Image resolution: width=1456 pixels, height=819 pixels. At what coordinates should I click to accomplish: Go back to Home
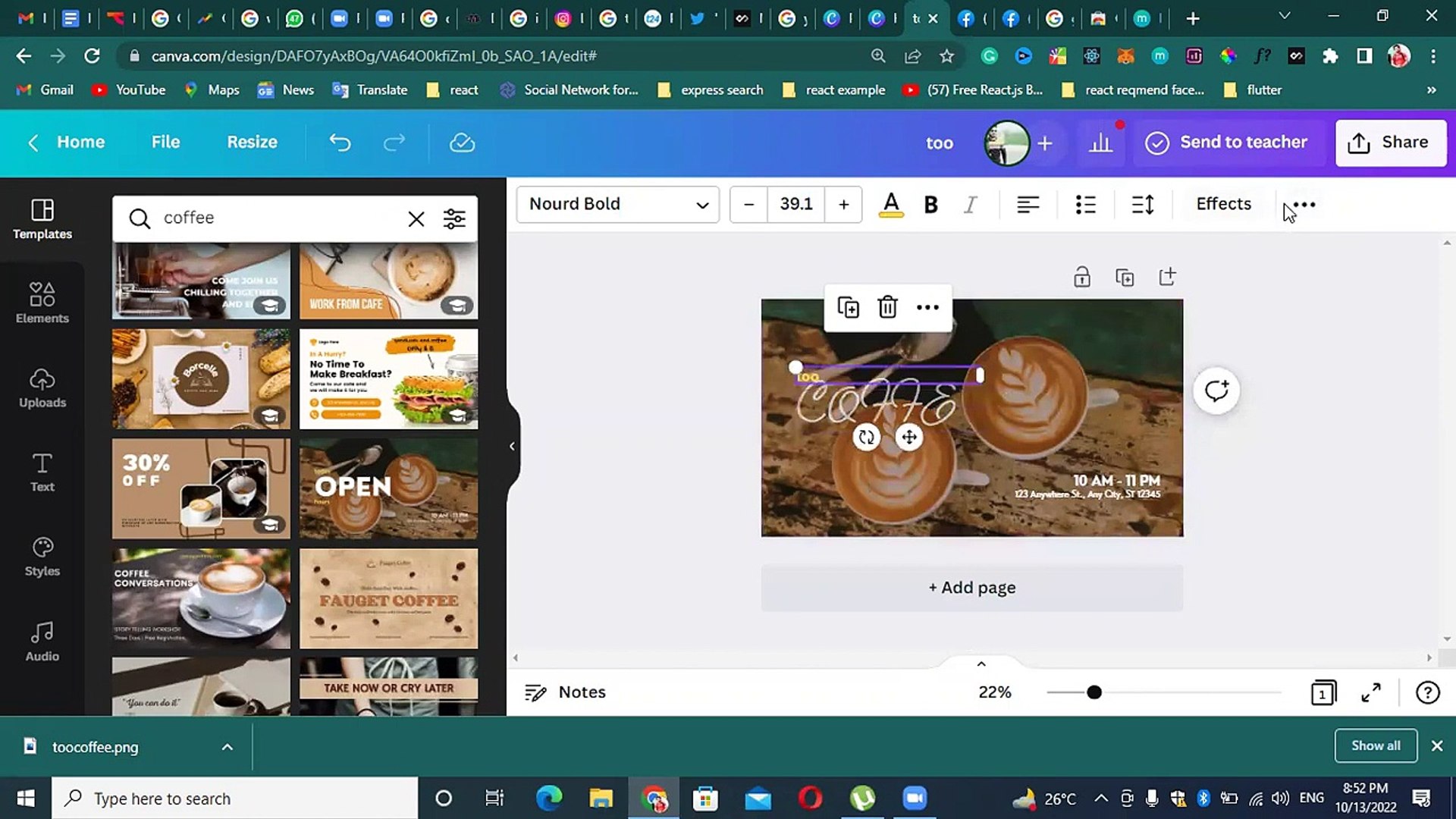tap(67, 143)
